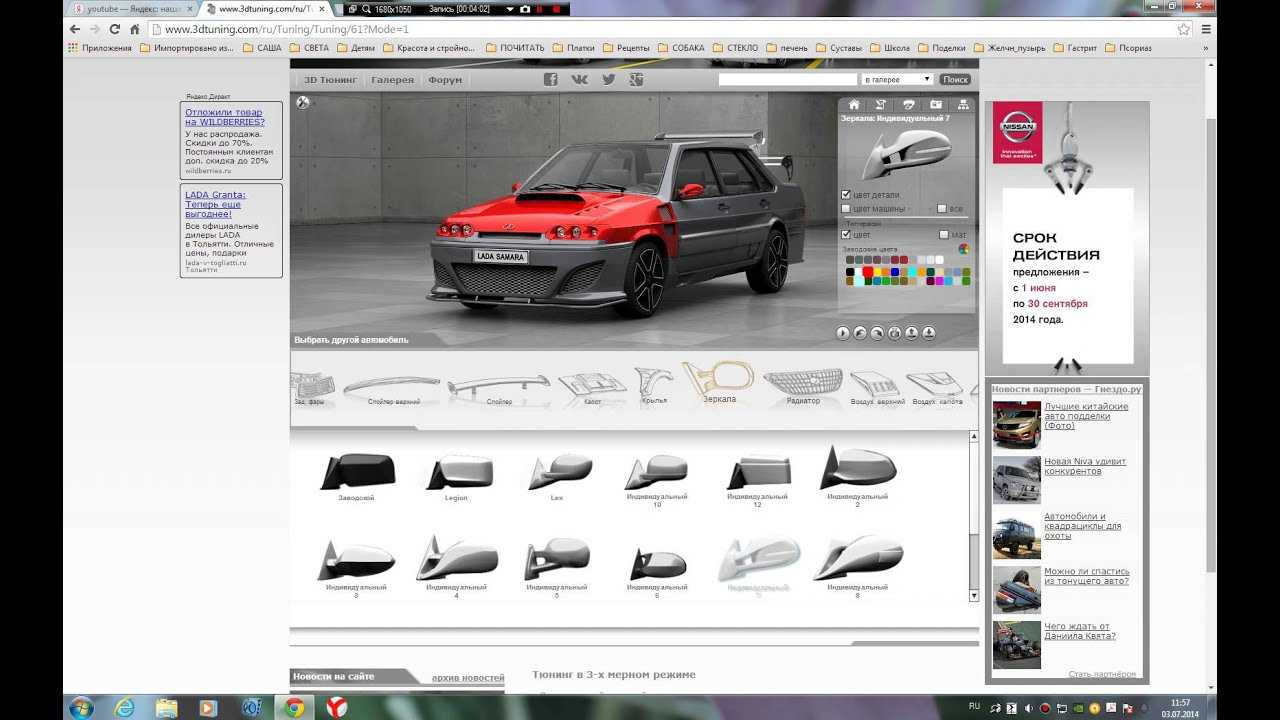Select the Крылья parts category
Viewport: 1280px width, 720px height.
pyautogui.click(x=654, y=386)
